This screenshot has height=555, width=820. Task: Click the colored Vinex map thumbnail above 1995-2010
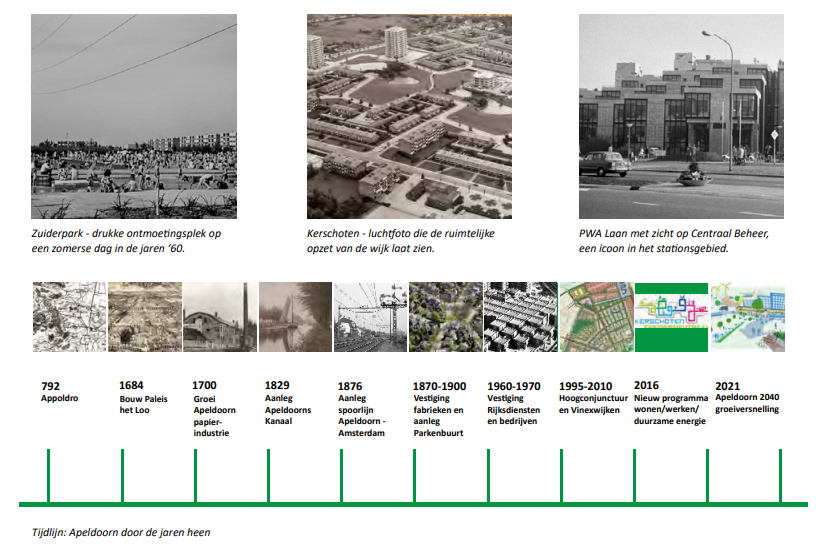click(596, 317)
